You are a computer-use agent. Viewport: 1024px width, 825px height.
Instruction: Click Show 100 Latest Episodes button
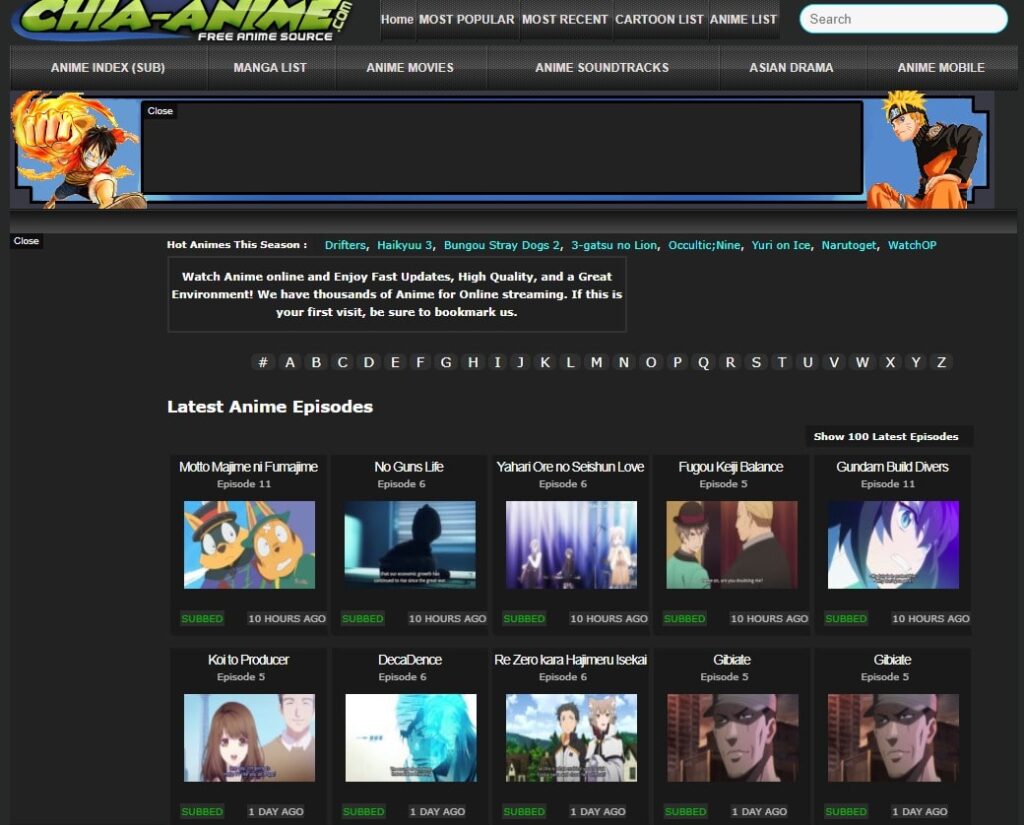click(886, 436)
